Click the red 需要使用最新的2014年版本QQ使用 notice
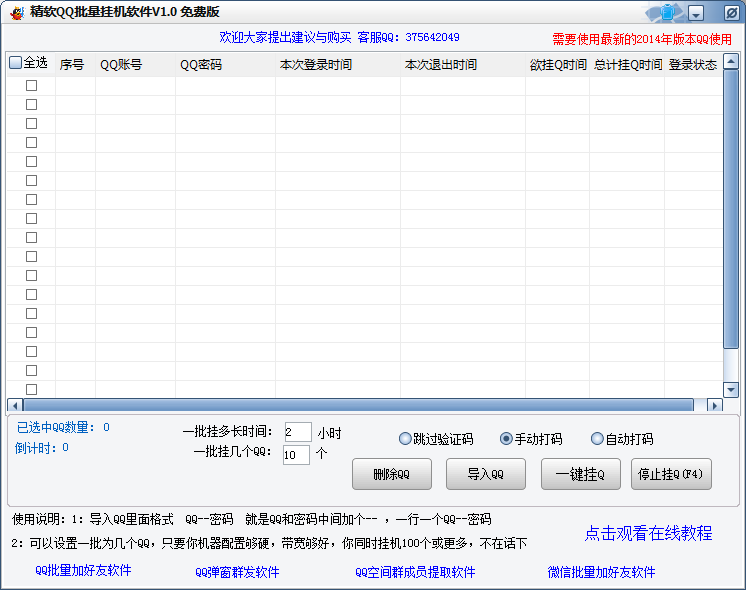The height and width of the screenshot is (590, 746). (642, 39)
